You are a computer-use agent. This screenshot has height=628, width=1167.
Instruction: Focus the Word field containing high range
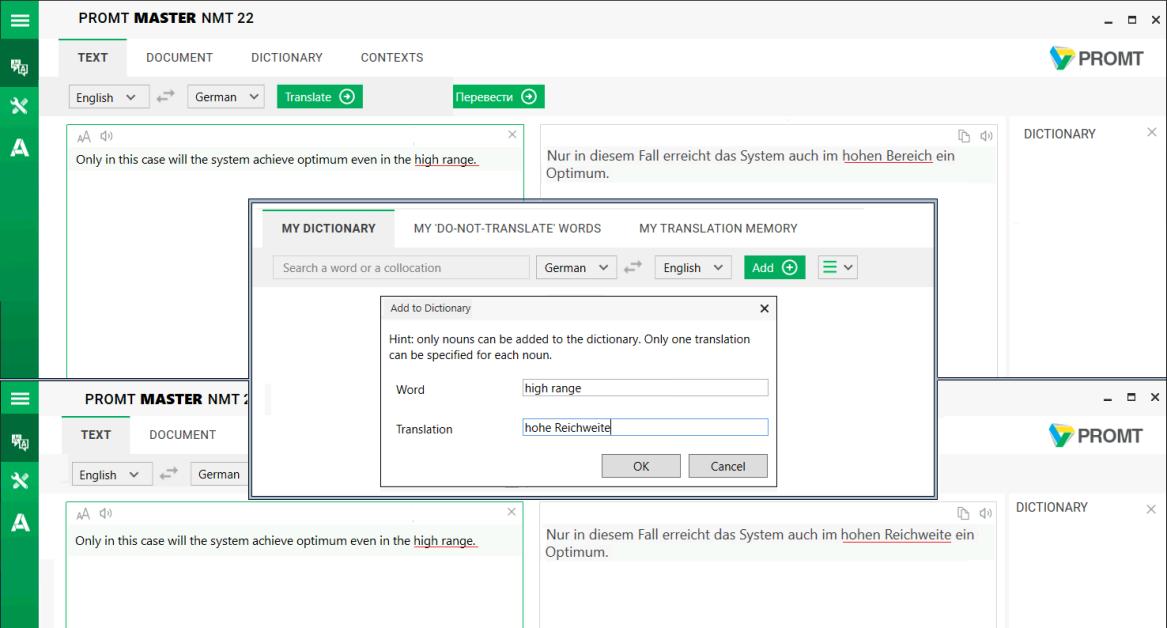pos(645,388)
